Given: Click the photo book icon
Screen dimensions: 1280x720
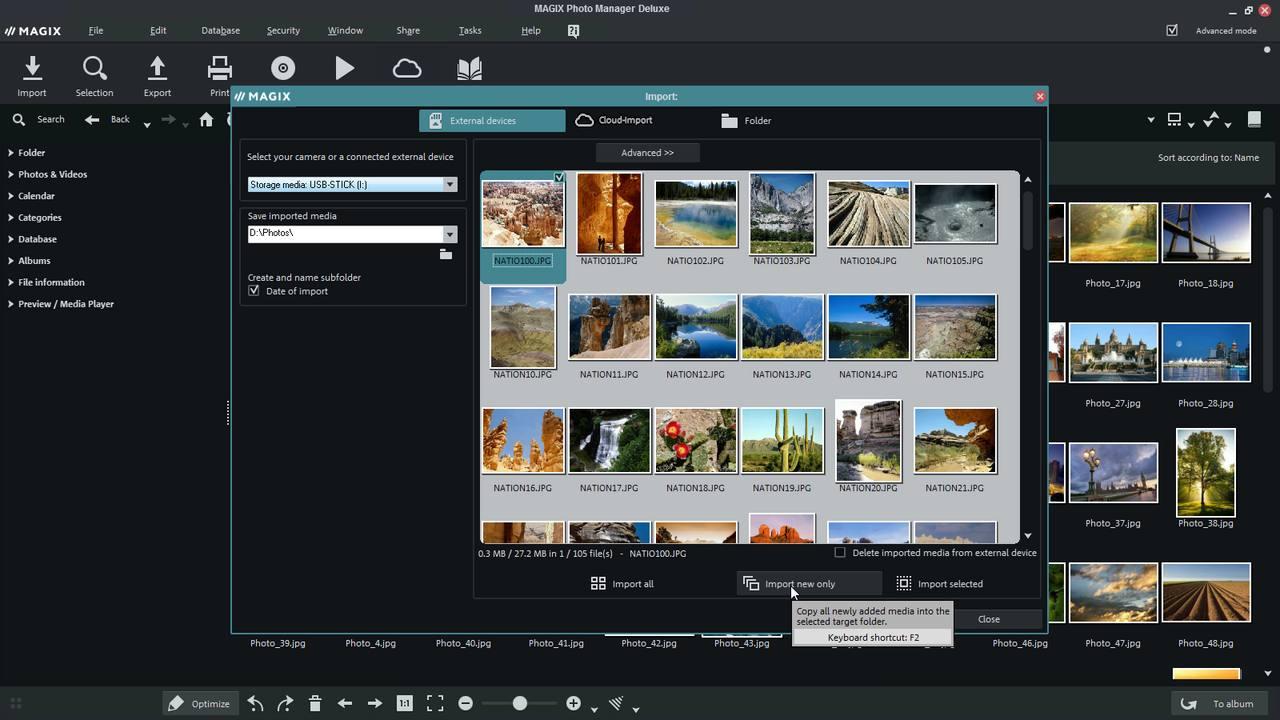Looking at the screenshot, I should coord(469,67).
